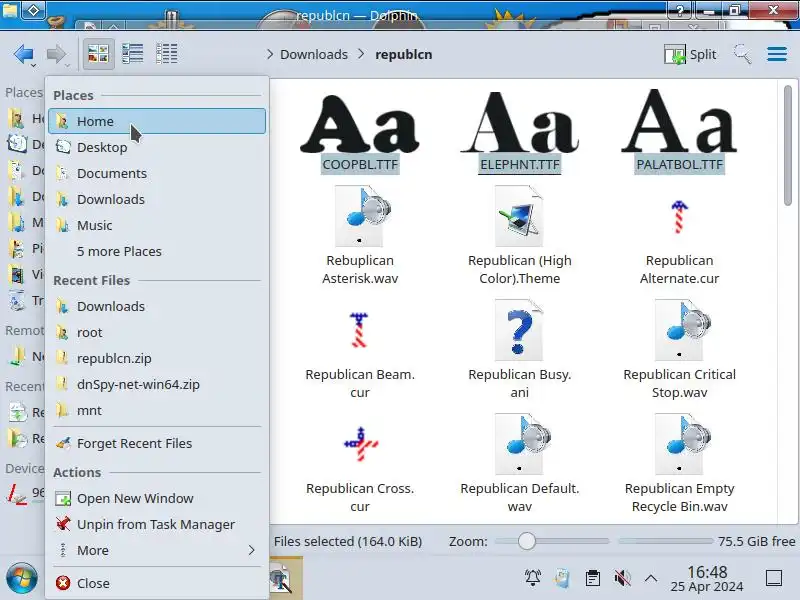The height and width of the screenshot is (600, 800).
Task: Click the free disk space bar
Action: pyautogui.click(x=665, y=541)
